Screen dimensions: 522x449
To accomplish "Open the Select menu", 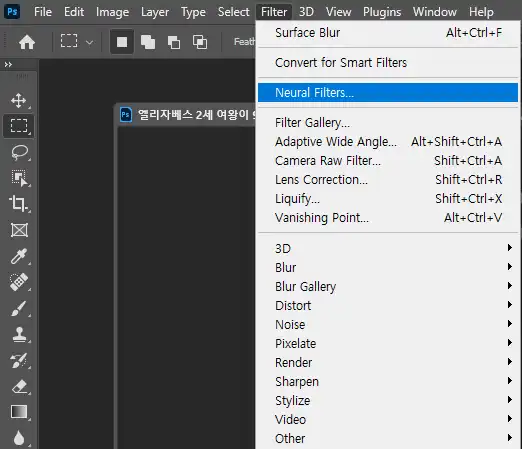I will pos(233,12).
